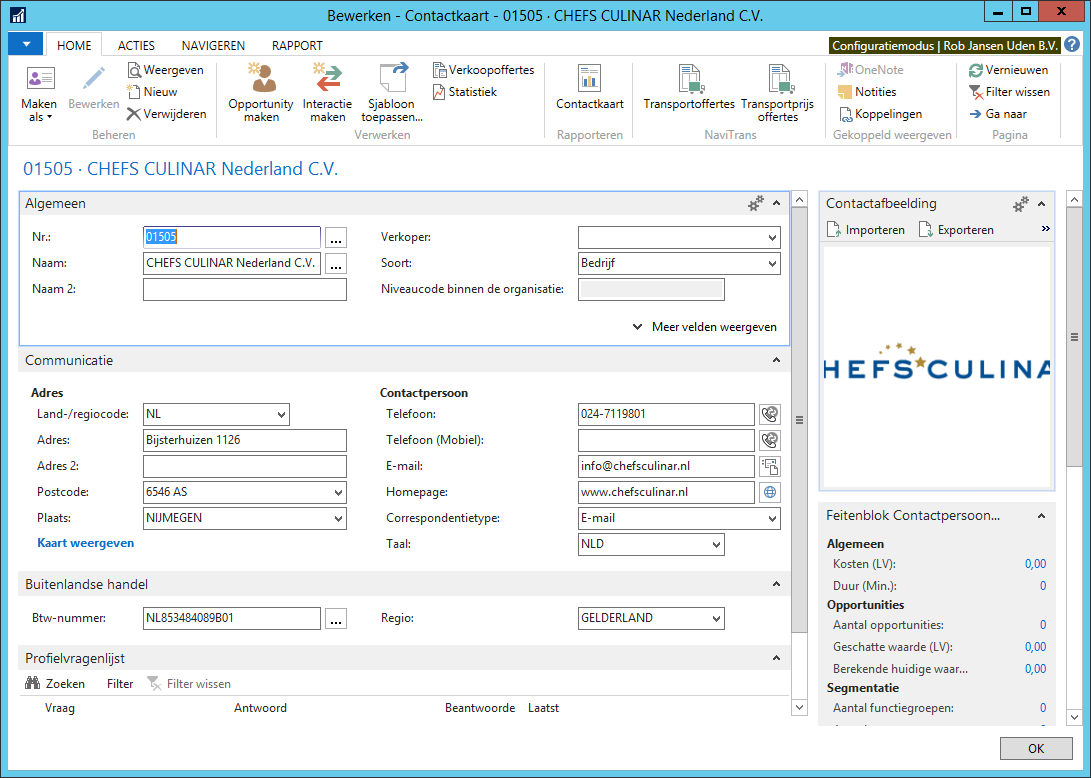Switch to the HOME ribbon tab

(x=74, y=45)
